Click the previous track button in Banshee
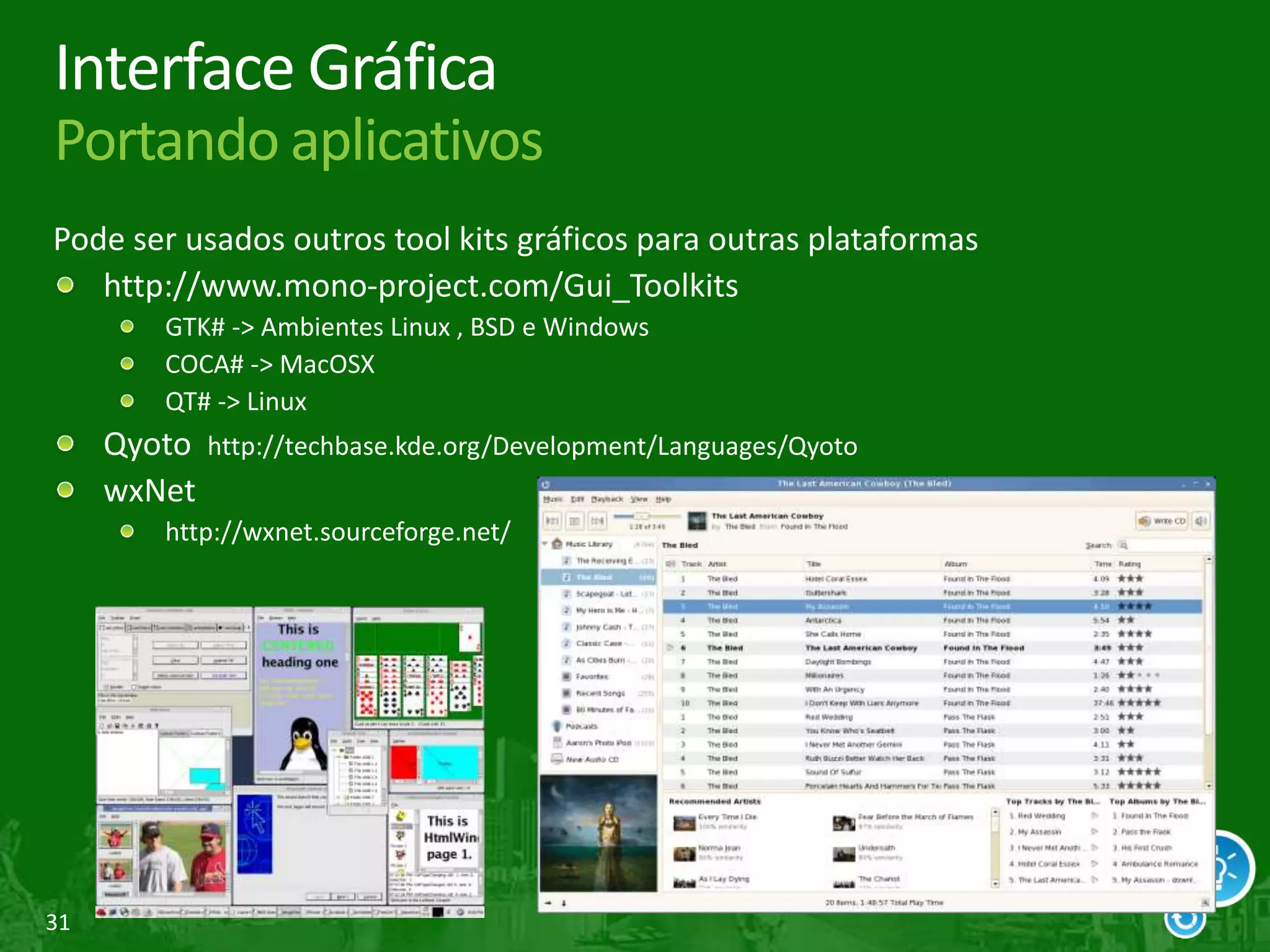1270x952 pixels. pyautogui.click(x=553, y=521)
